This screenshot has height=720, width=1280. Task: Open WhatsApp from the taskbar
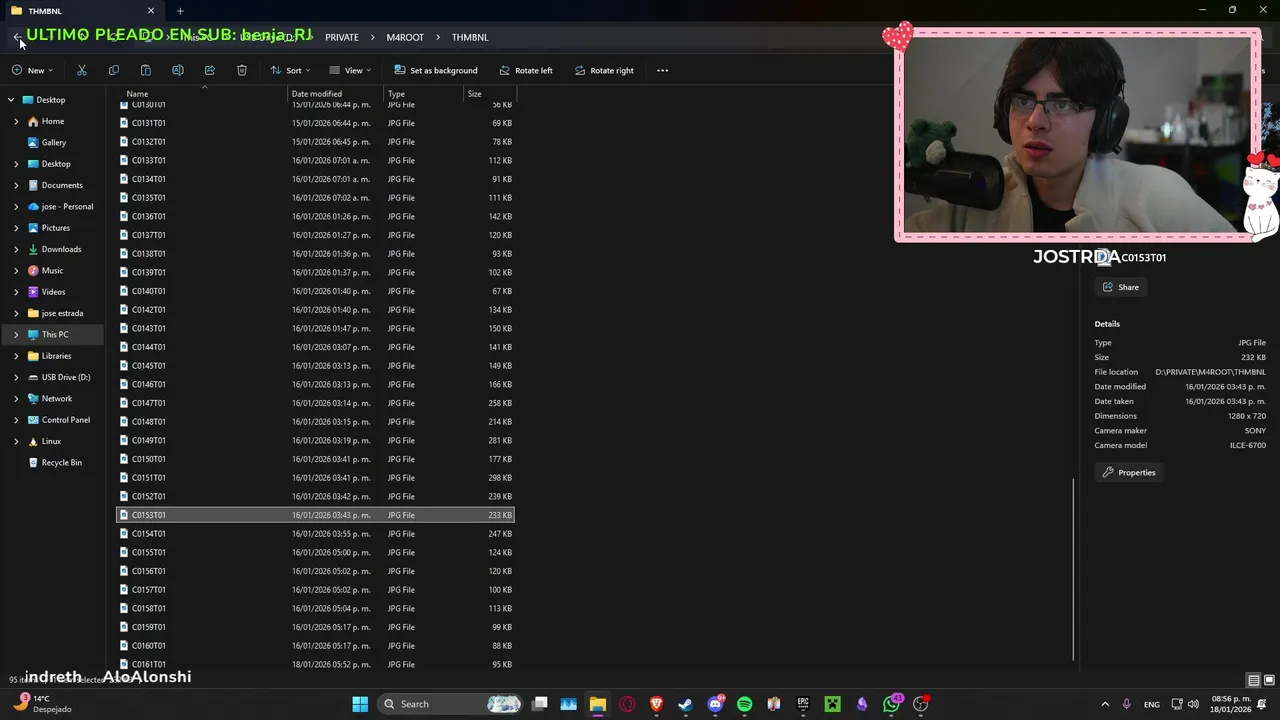891,704
